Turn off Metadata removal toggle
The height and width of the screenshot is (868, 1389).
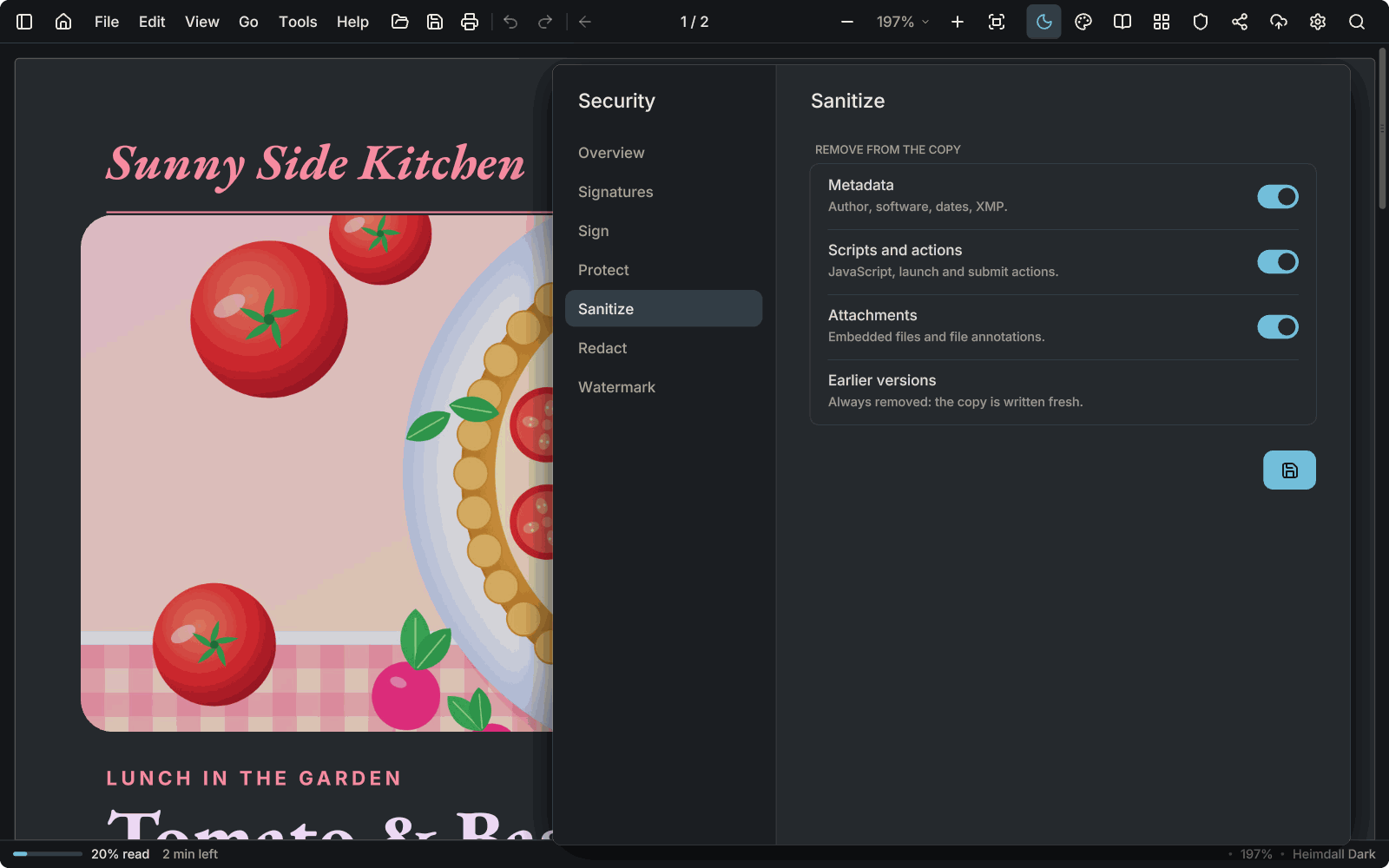click(1278, 197)
